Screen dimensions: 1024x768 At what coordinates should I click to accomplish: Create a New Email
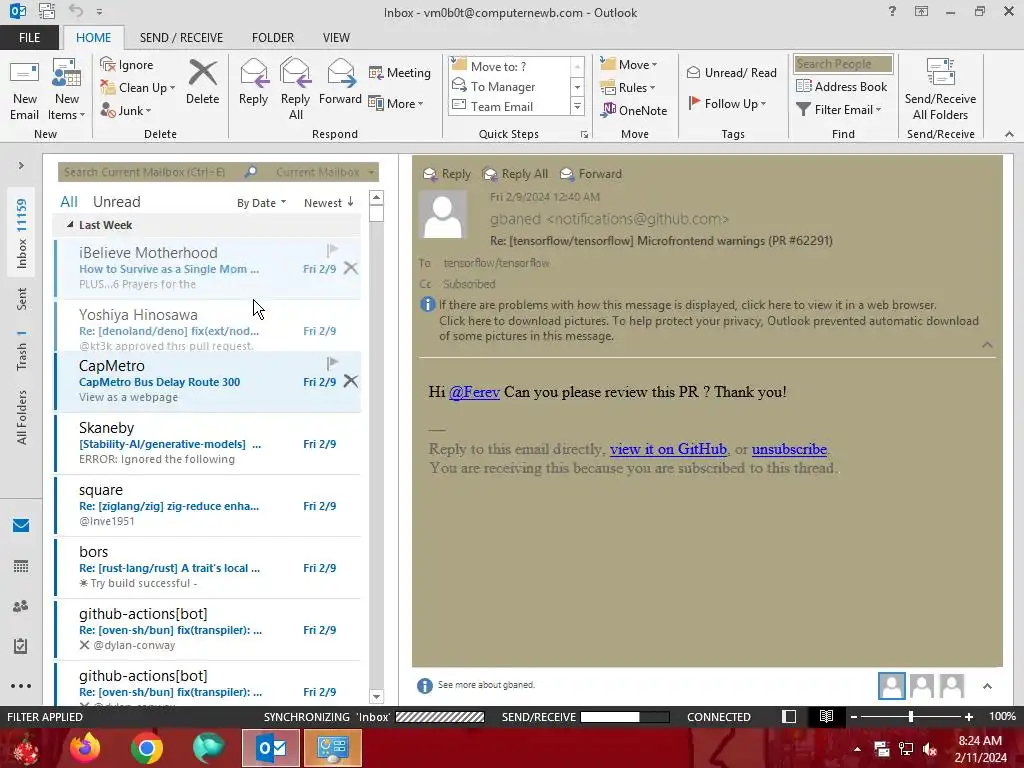click(24, 90)
